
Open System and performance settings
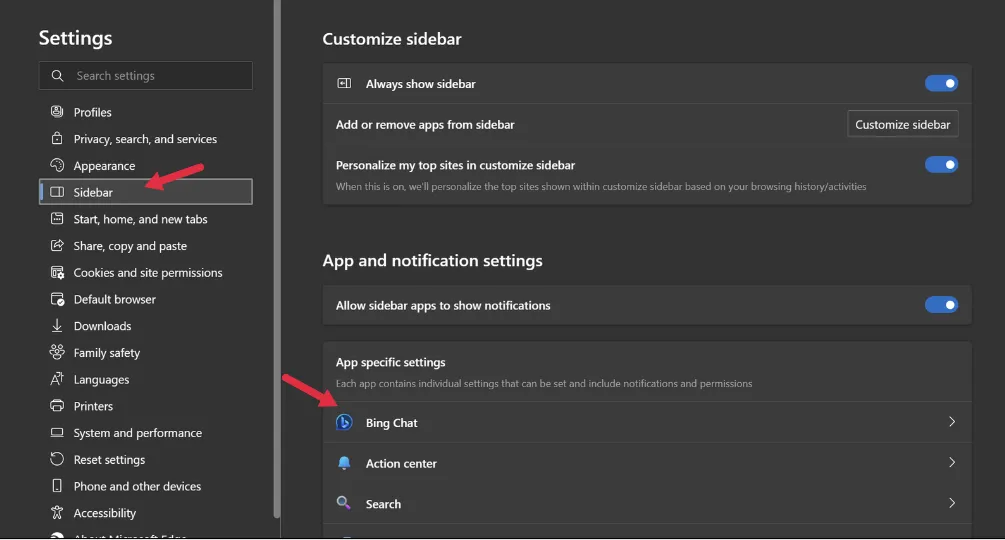(x=145, y=433)
